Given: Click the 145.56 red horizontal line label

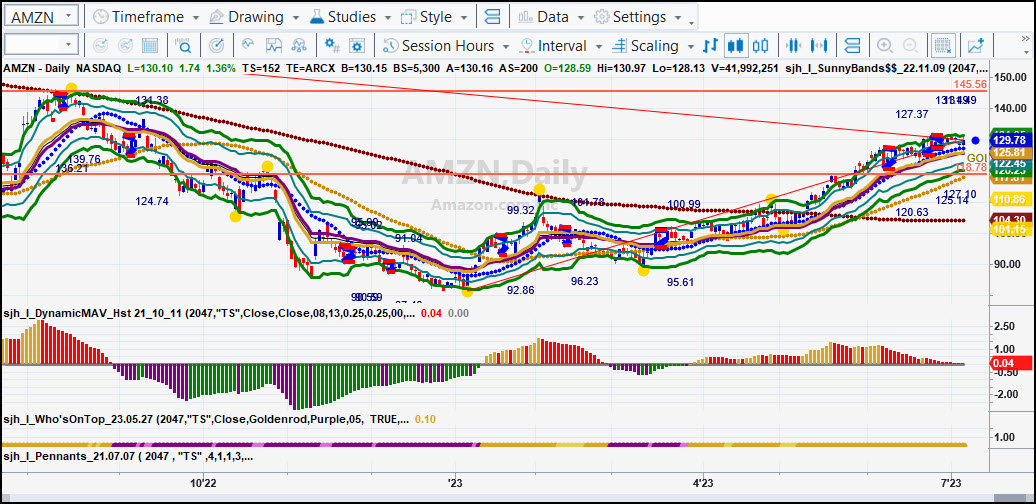Looking at the screenshot, I should (971, 84).
